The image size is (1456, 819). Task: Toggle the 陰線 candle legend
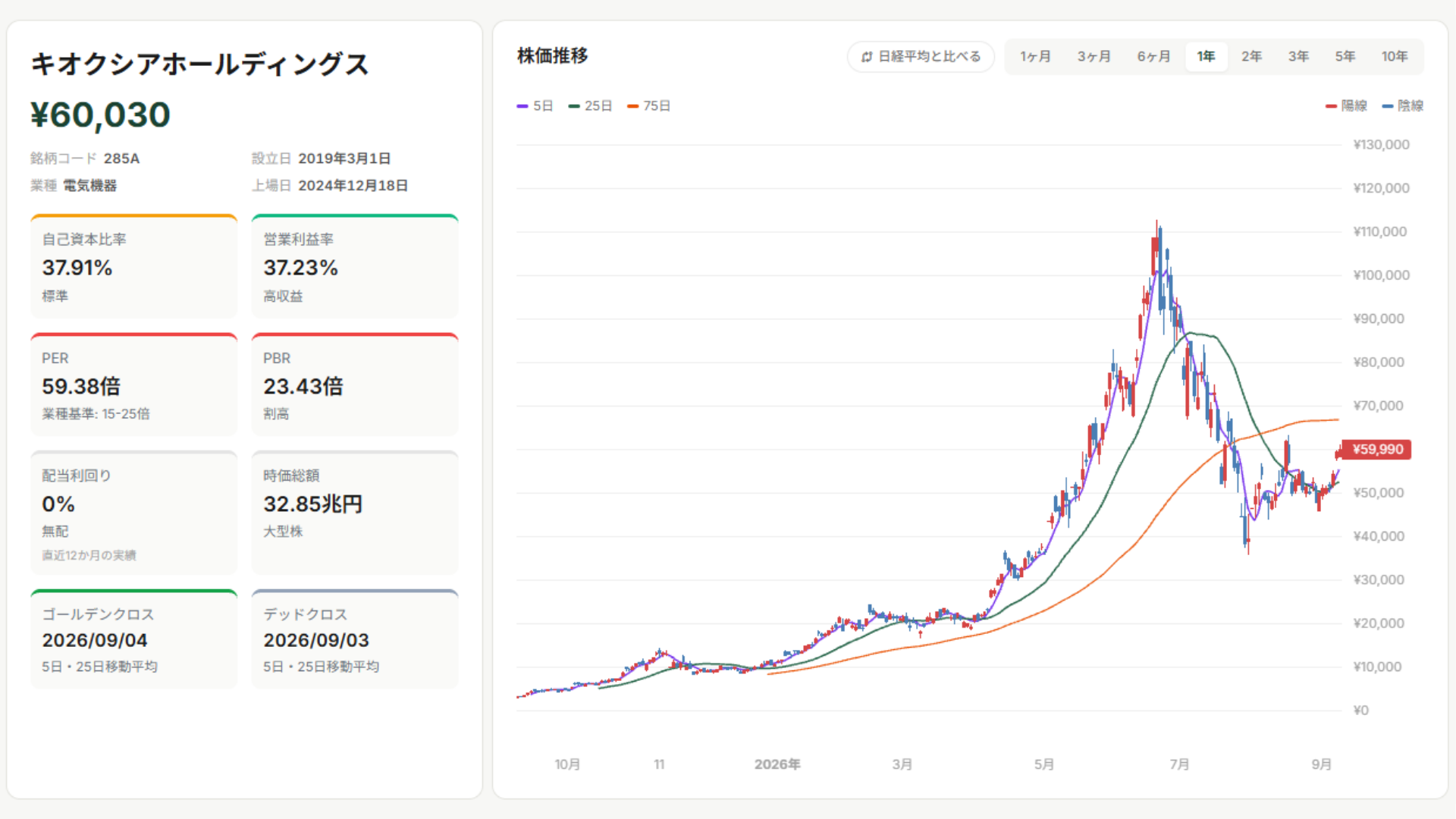(x=1403, y=106)
